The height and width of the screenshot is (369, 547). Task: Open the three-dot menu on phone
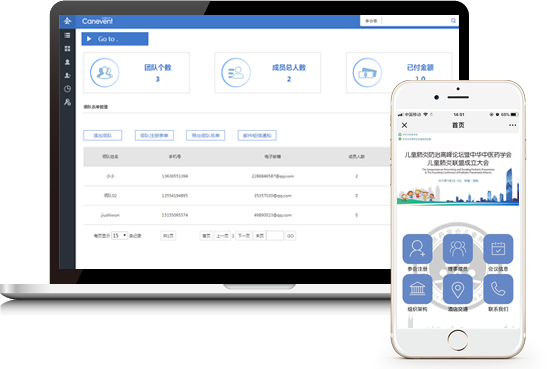coord(512,125)
